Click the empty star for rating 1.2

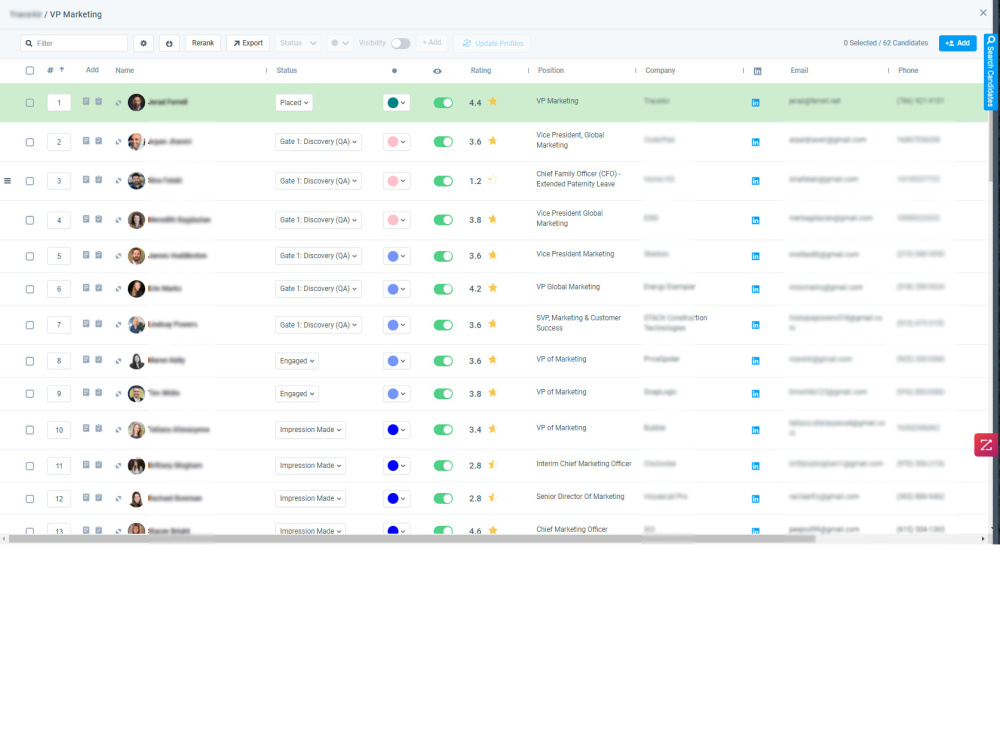(492, 180)
